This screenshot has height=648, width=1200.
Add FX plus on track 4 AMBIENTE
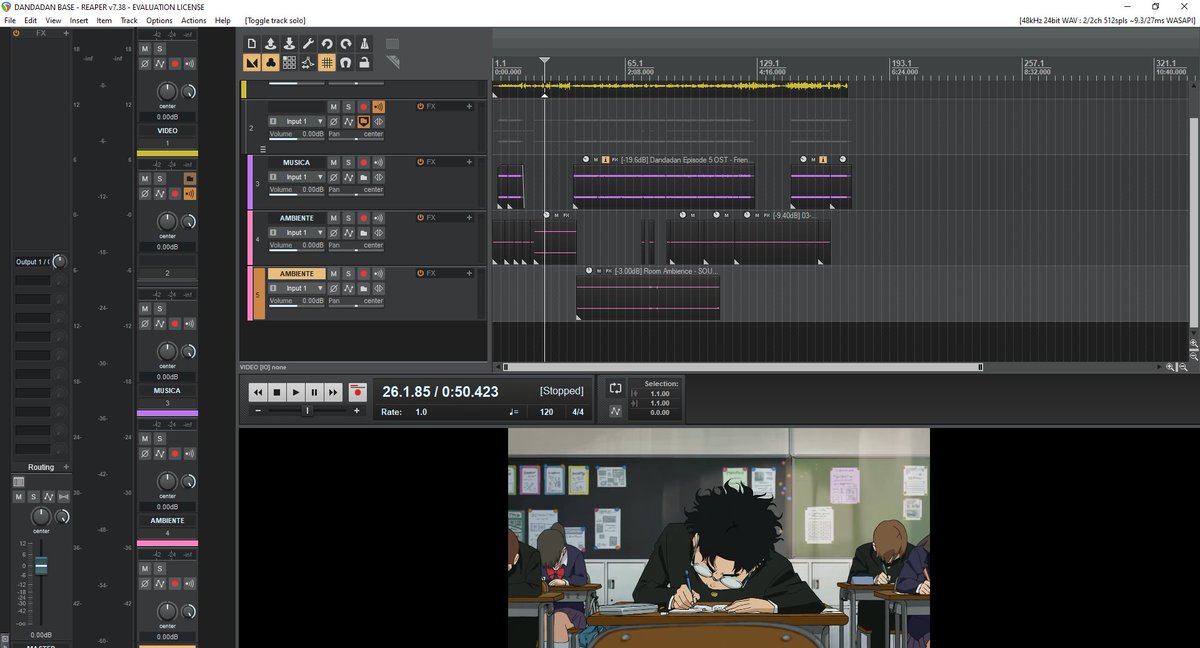(468, 217)
